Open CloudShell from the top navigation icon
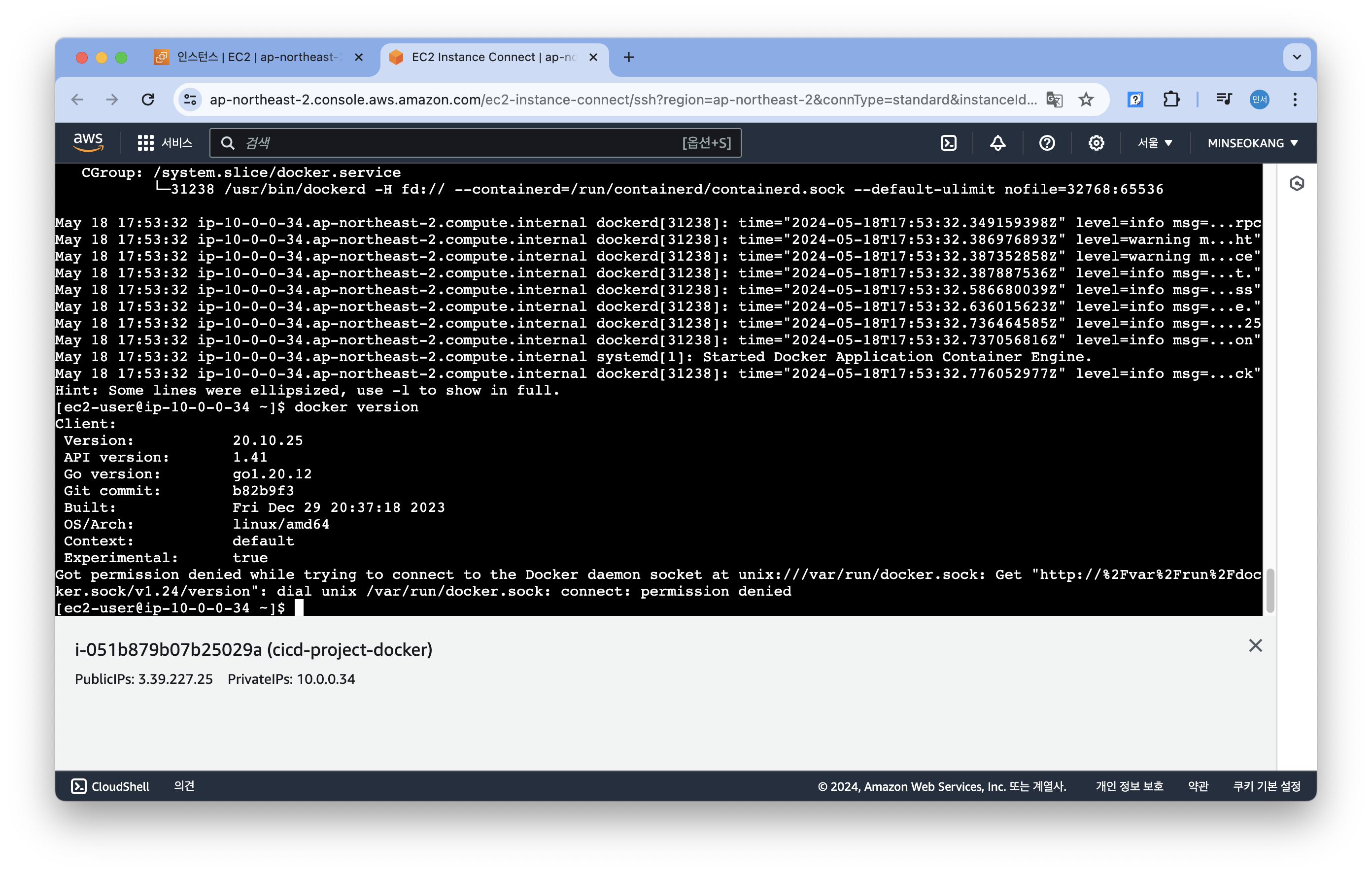 pyautogui.click(x=948, y=143)
